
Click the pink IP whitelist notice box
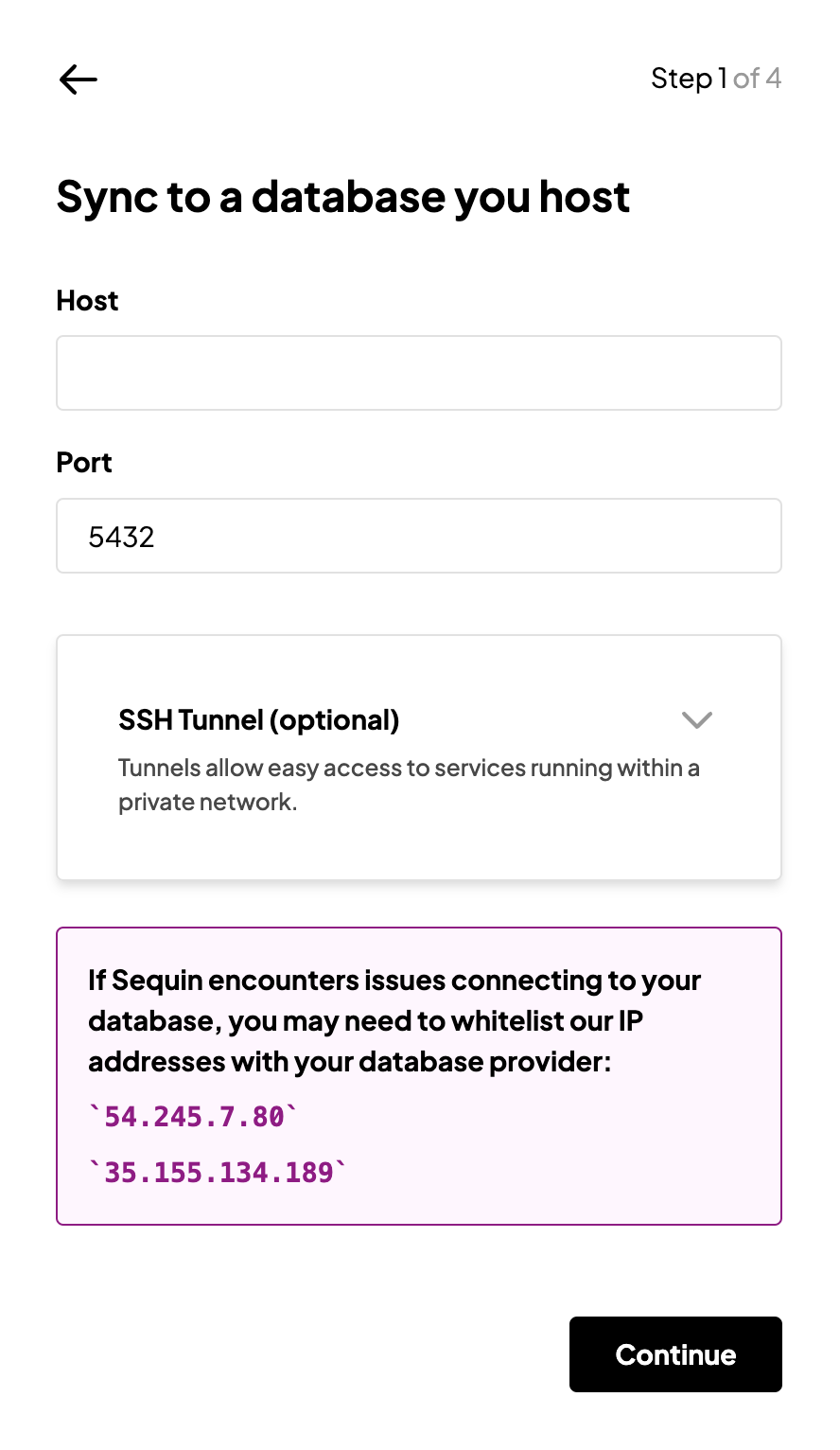pos(418,1075)
